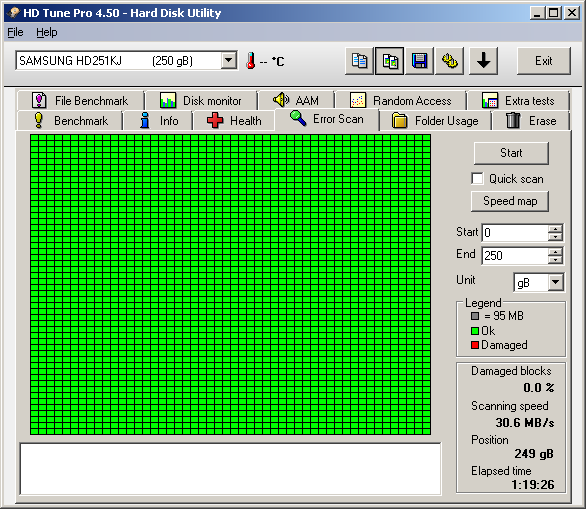The height and width of the screenshot is (509, 586).
Task: Select the Folder Usage tab
Action: 435,121
